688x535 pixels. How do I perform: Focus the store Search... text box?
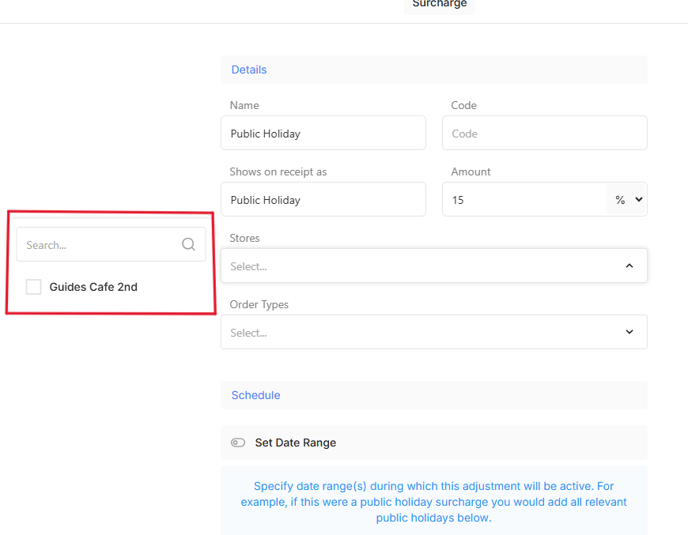(98, 245)
